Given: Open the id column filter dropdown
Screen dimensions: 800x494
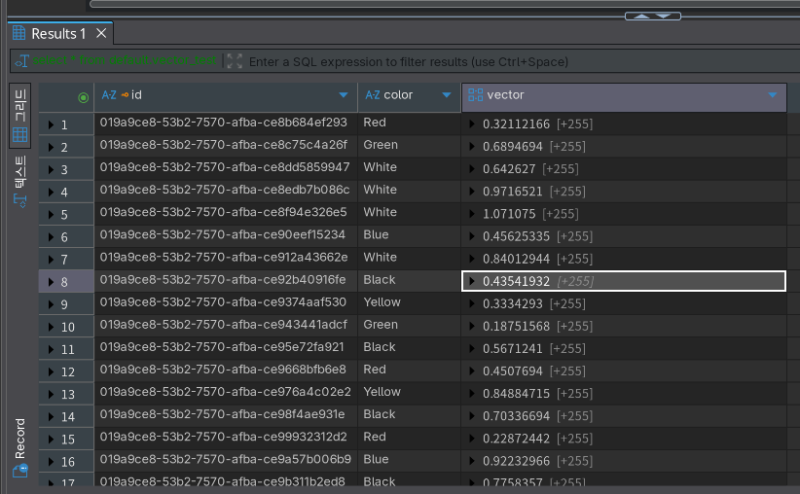Looking at the screenshot, I should (x=343, y=96).
